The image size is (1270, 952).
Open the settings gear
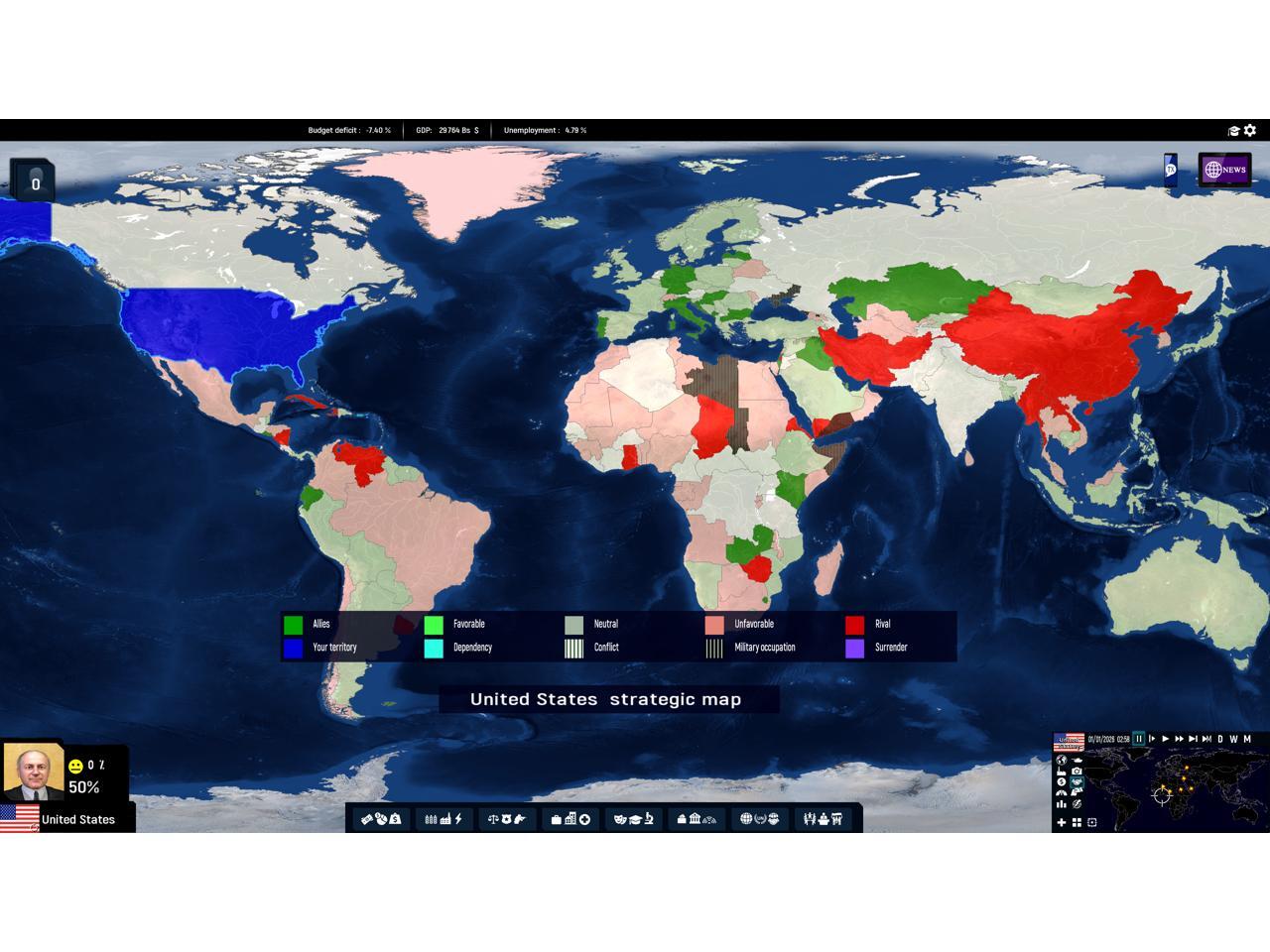pos(1250,130)
